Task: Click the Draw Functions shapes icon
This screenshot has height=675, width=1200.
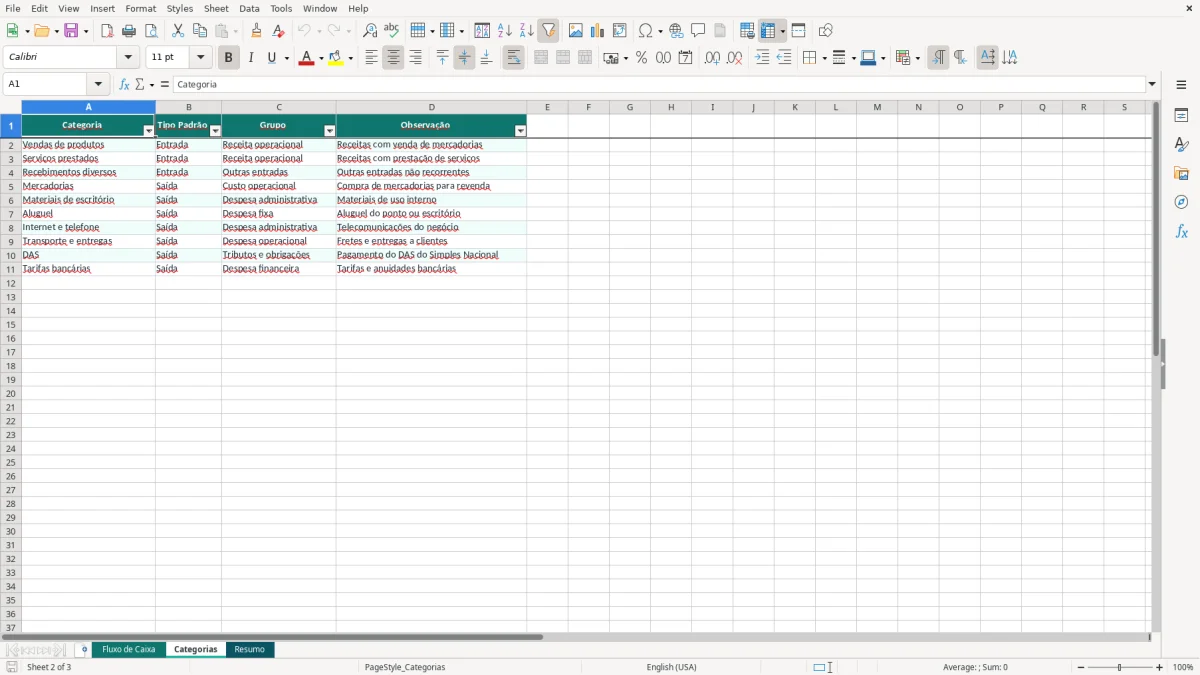Action: point(826,31)
